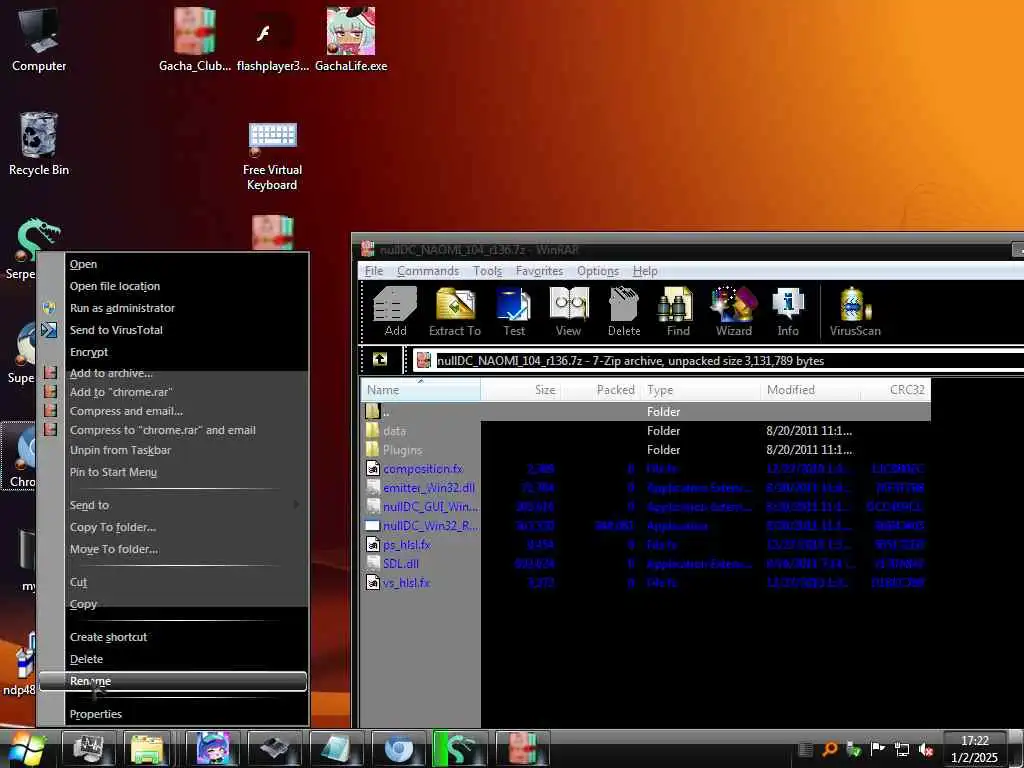
Task: Run VirusScan from WinRAR toolbar
Action: click(855, 312)
